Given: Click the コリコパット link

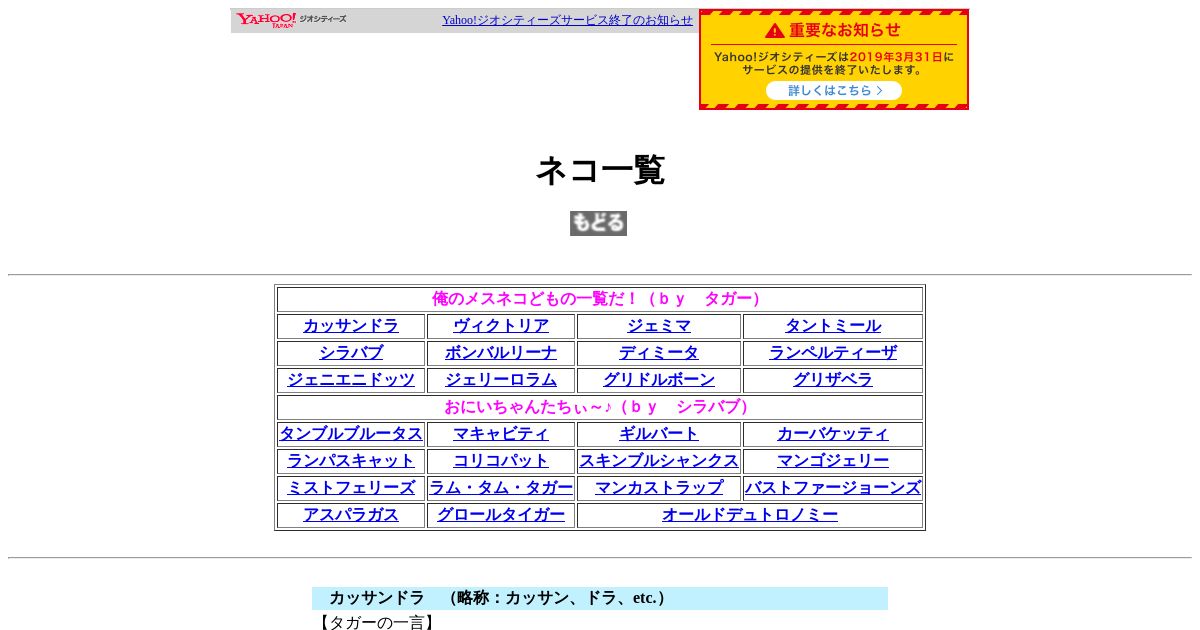Looking at the screenshot, I should (x=501, y=461).
